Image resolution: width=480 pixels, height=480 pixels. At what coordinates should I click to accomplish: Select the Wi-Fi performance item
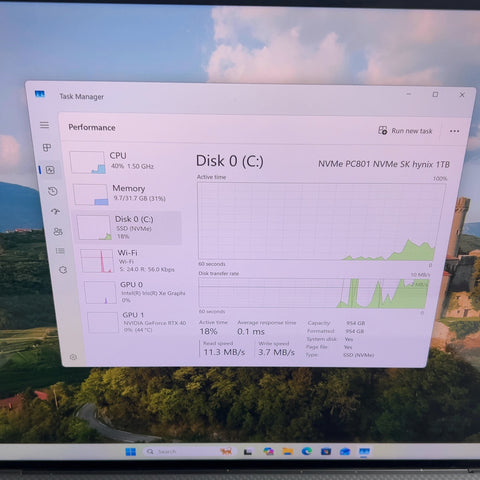point(128,261)
